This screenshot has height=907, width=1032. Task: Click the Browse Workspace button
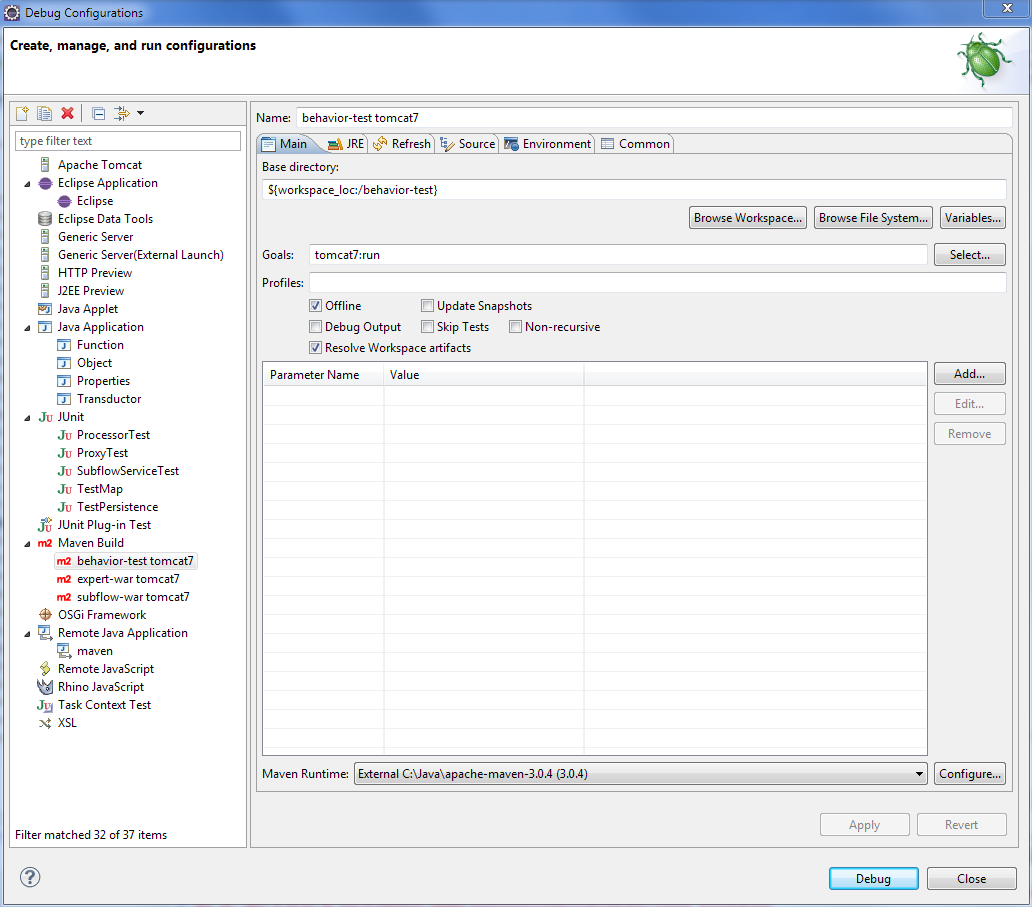coord(748,218)
